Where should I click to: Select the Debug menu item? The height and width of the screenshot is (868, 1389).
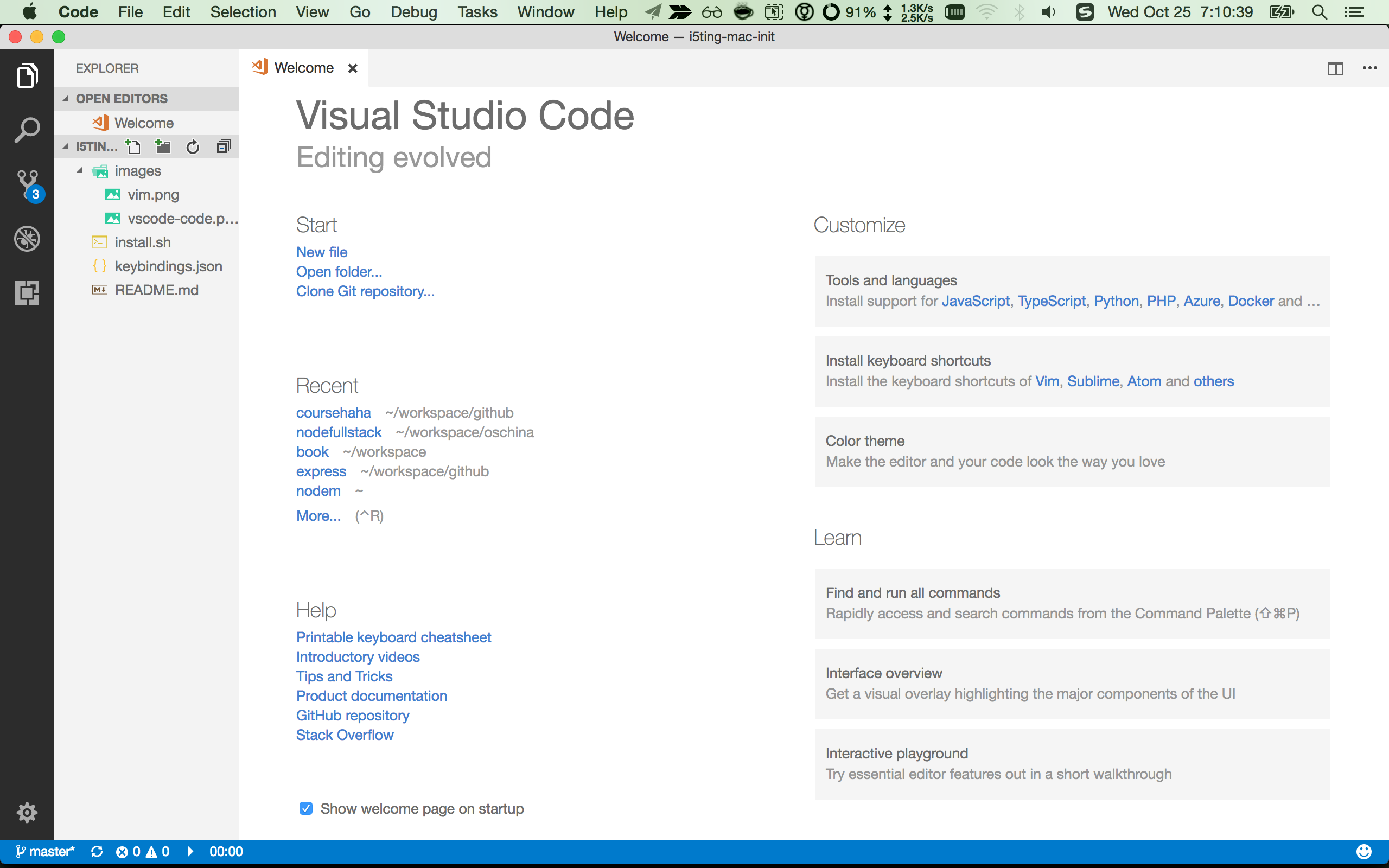point(414,12)
